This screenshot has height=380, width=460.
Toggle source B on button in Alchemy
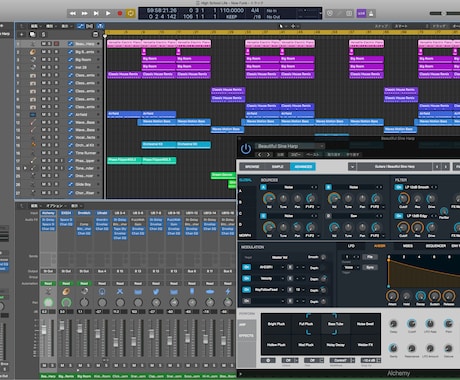(x=329, y=187)
